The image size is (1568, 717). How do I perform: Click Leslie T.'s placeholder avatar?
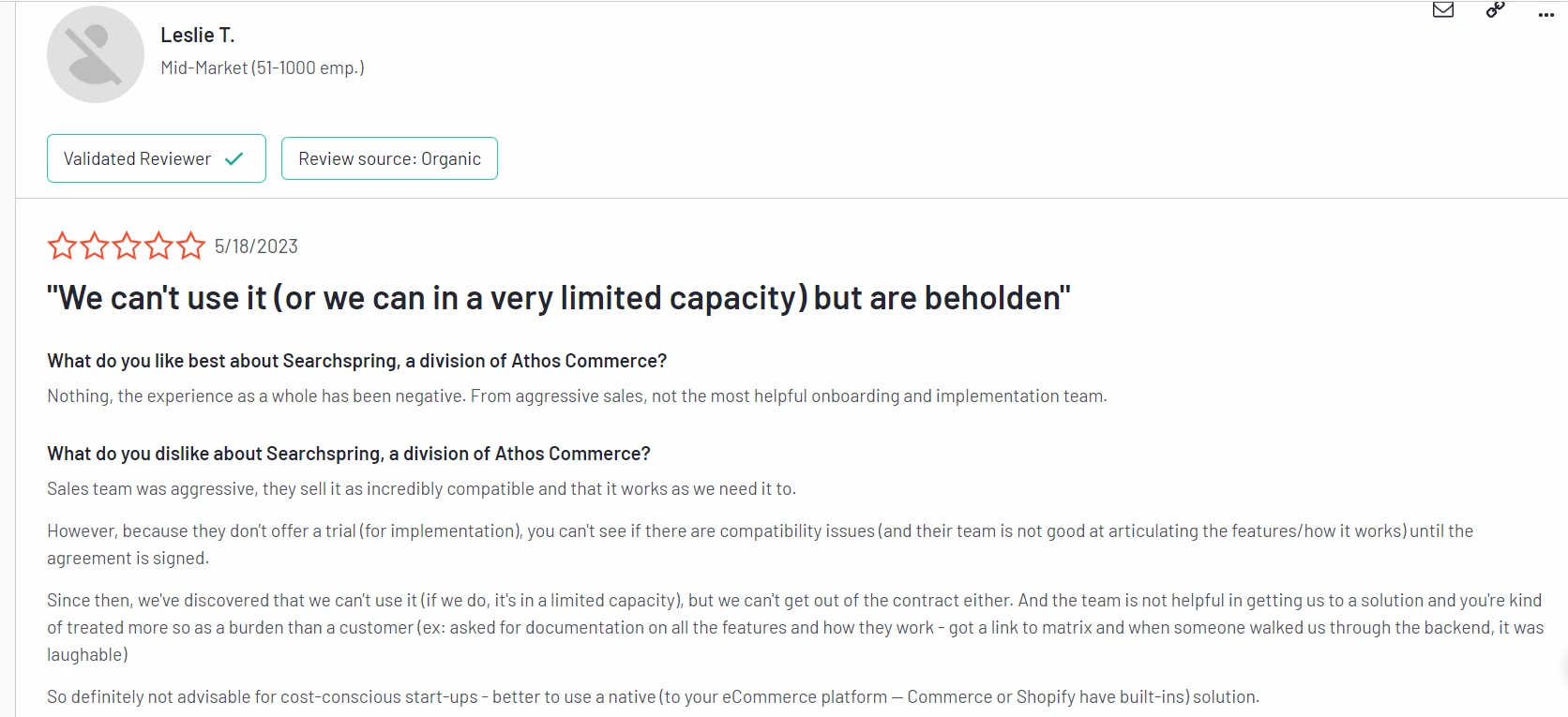[96, 54]
